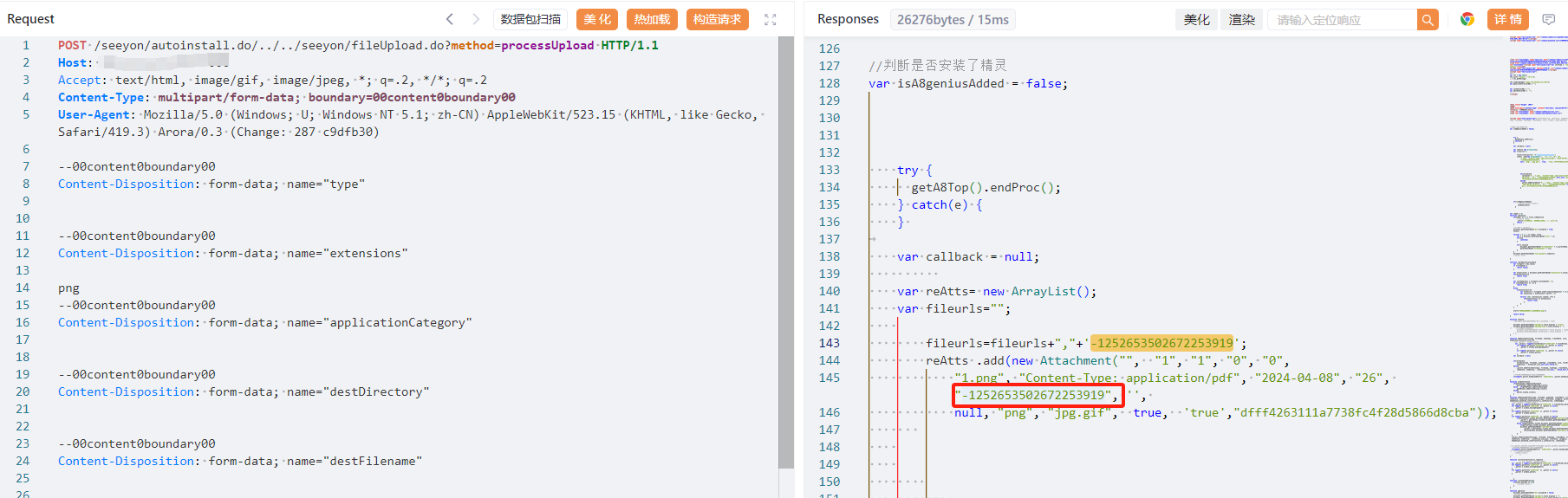Click line number 143 in Responses gutter
1568x498 pixels.
pyautogui.click(x=830, y=343)
